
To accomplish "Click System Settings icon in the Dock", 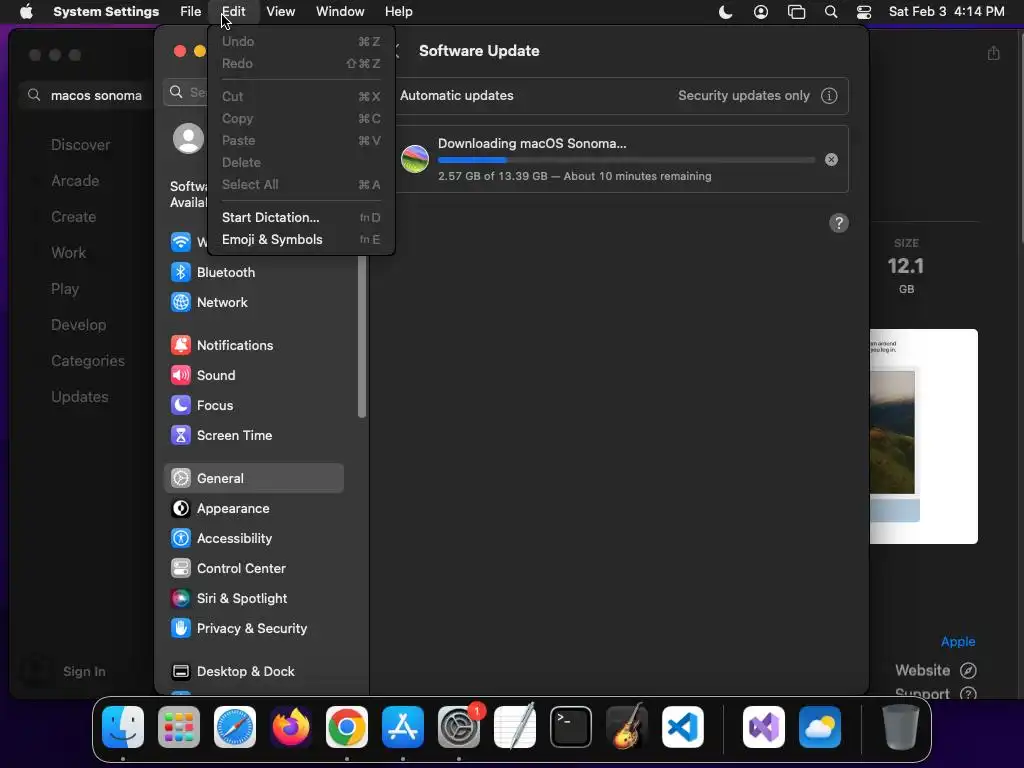I will [x=459, y=727].
